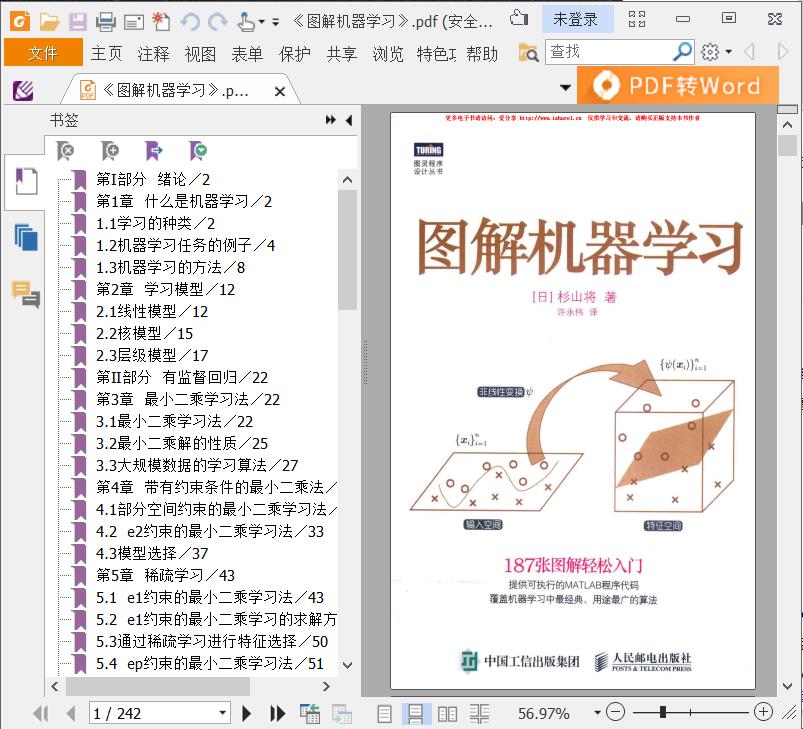Print the document using the printer icon
This screenshot has width=803, height=729.
pos(105,22)
